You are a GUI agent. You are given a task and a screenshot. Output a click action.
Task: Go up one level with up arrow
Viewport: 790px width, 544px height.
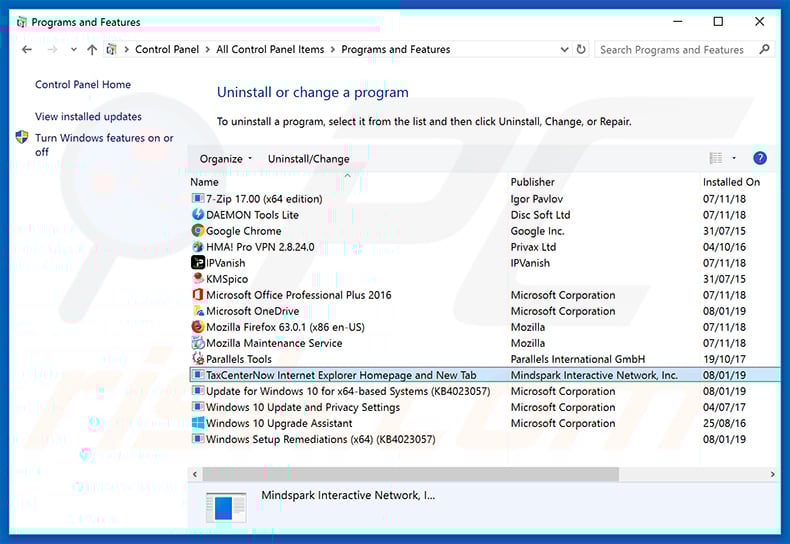[x=92, y=49]
